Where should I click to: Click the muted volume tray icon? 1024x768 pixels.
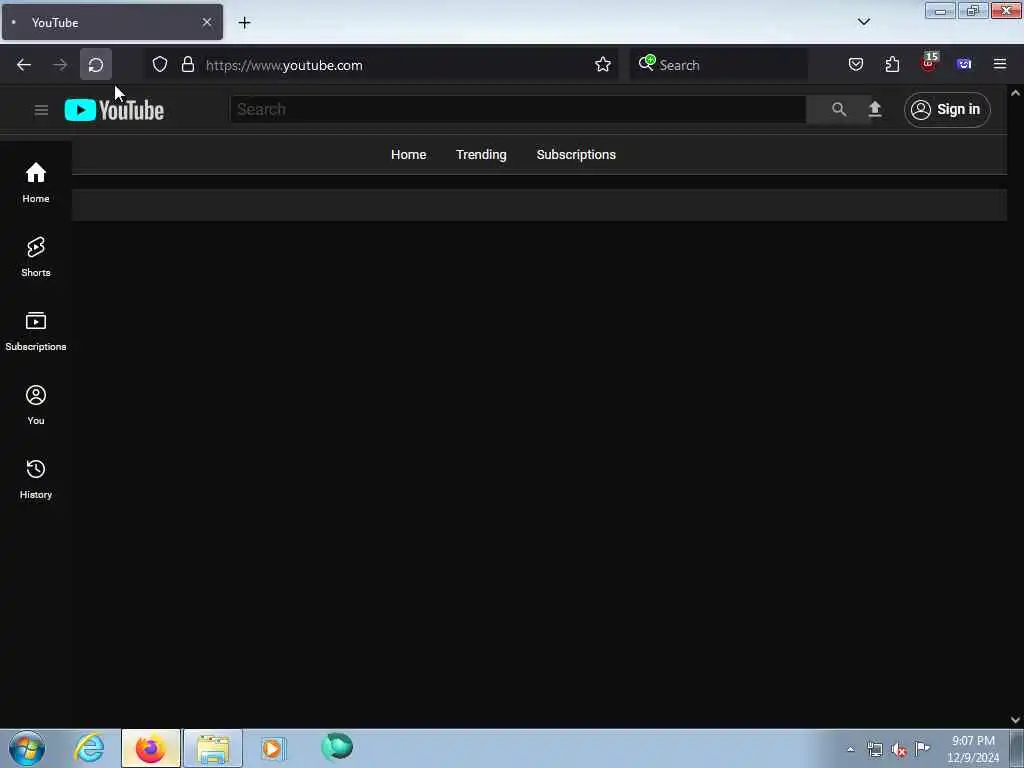click(x=899, y=750)
